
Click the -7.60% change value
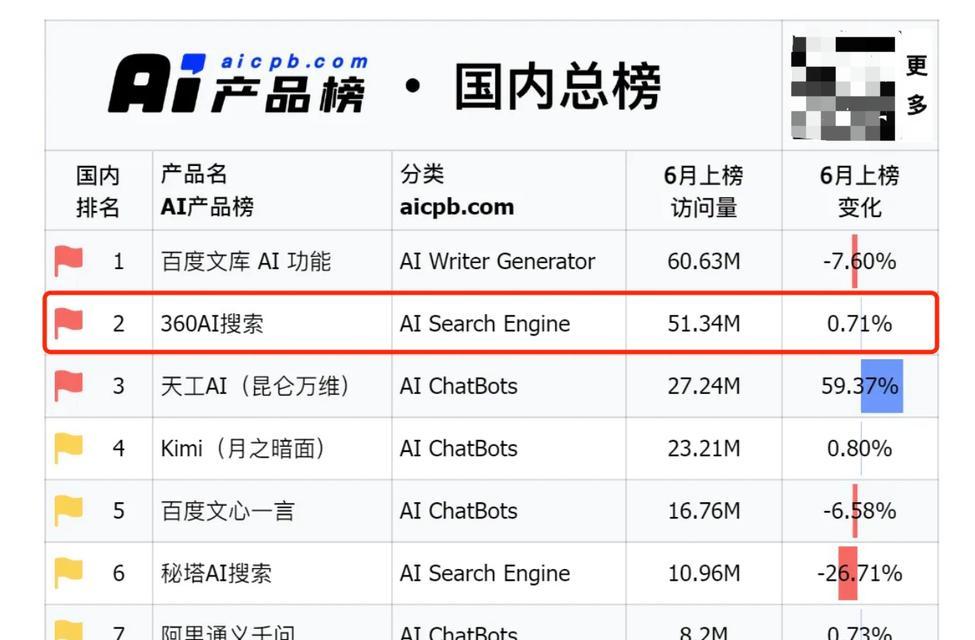coord(859,261)
